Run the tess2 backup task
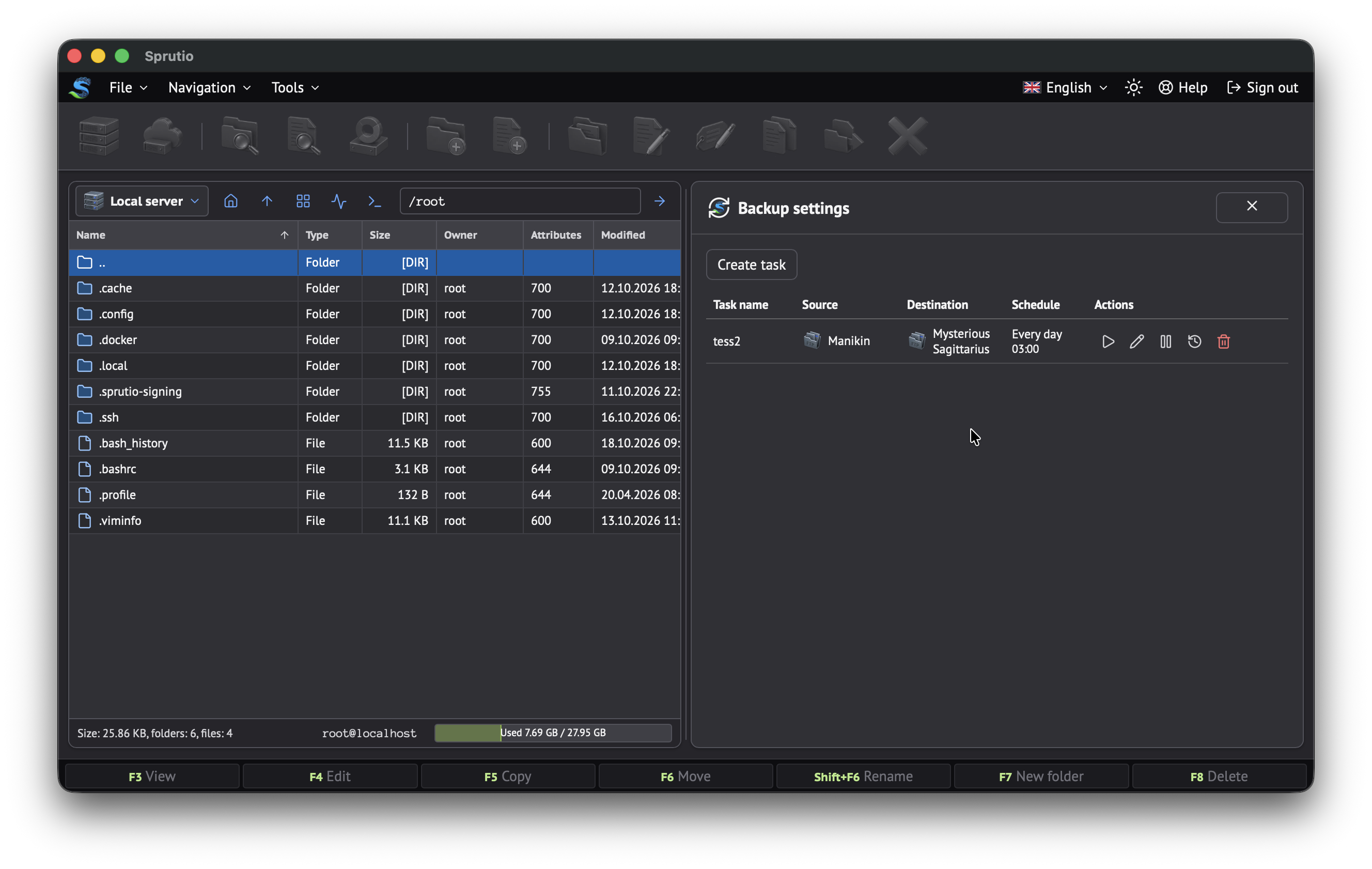The height and width of the screenshot is (869, 1372). [1108, 342]
